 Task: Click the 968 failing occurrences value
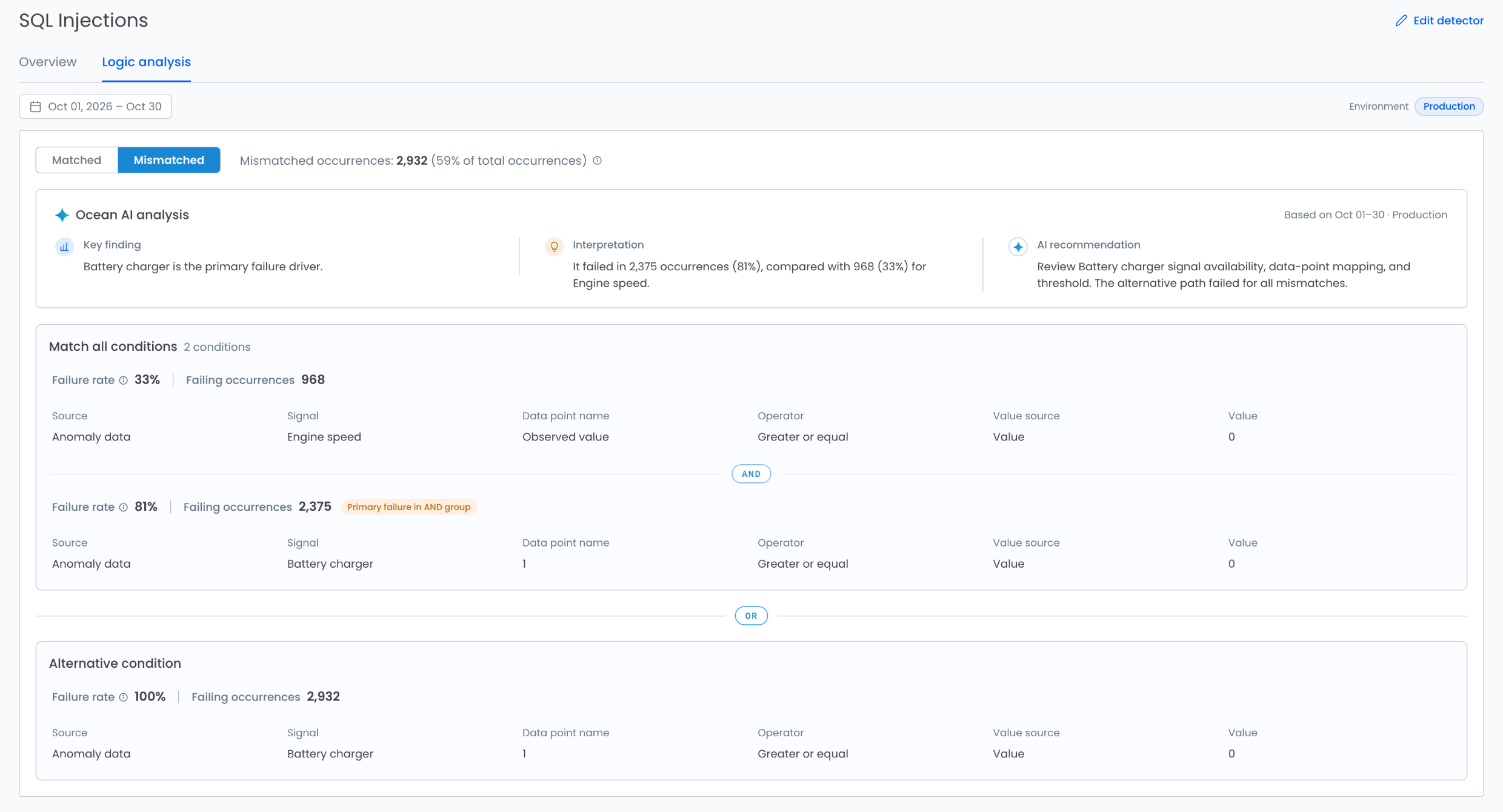pos(313,380)
